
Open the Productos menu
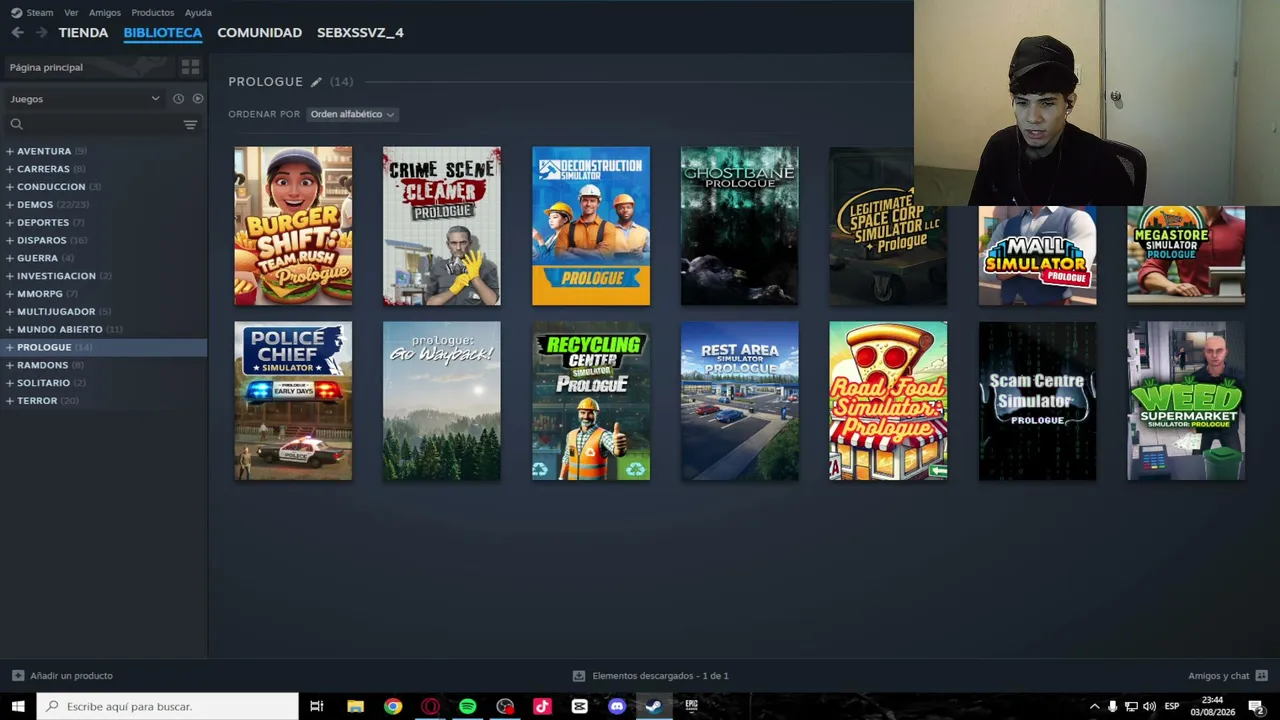[x=153, y=12]
